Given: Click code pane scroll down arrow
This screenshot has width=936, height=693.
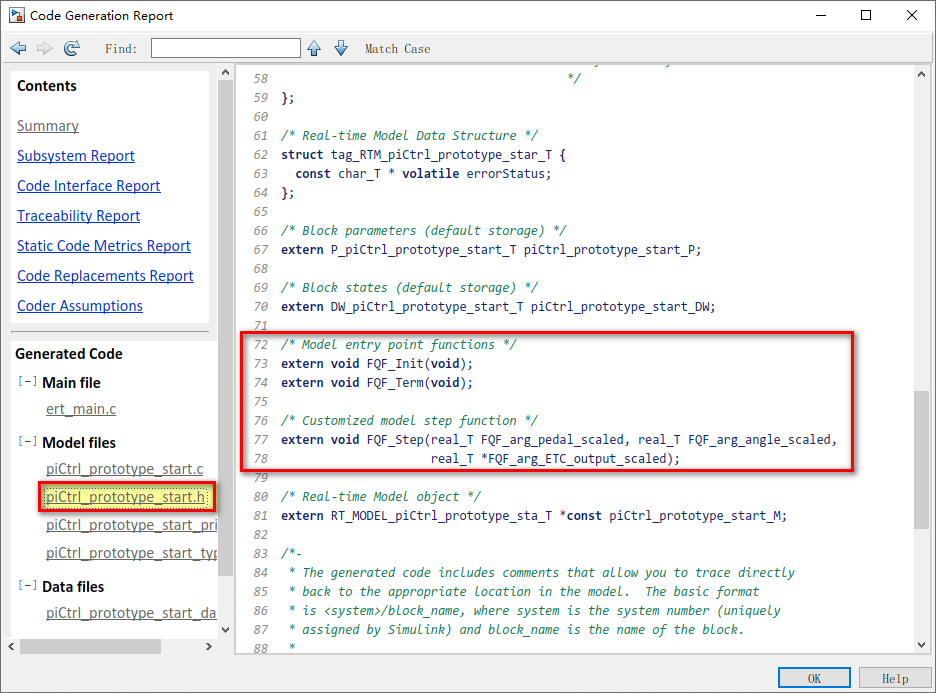Looking at the screenshot, I should pyautogui.click(x=922, y=645).
